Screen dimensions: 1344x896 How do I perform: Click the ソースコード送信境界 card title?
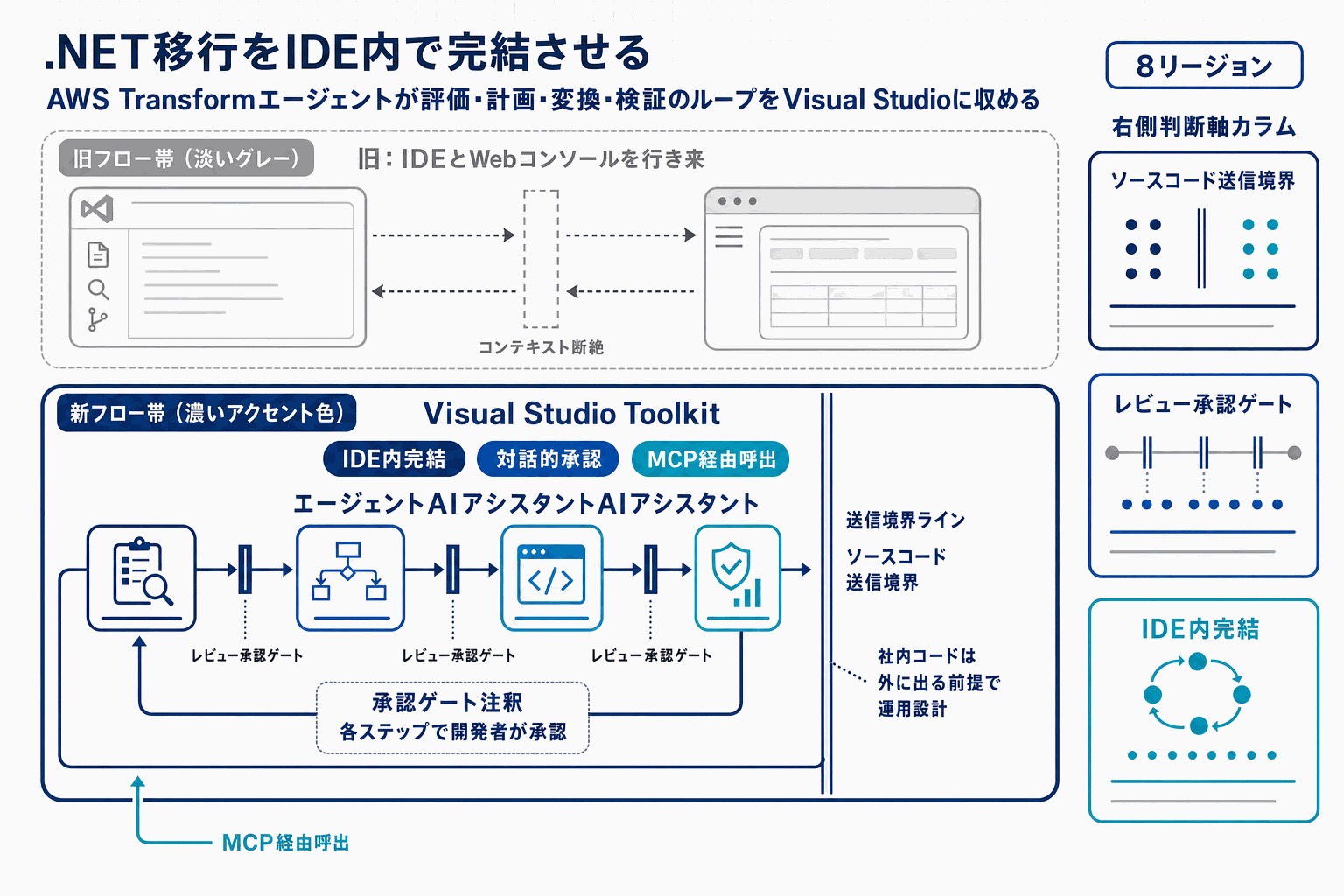[x=1203, y=181]
